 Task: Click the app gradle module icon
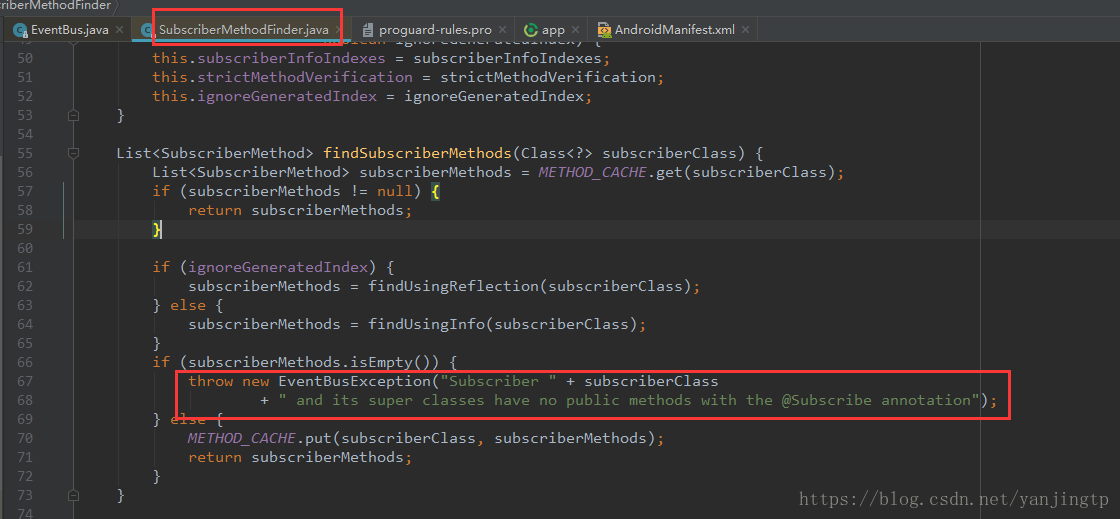(531, 30)
